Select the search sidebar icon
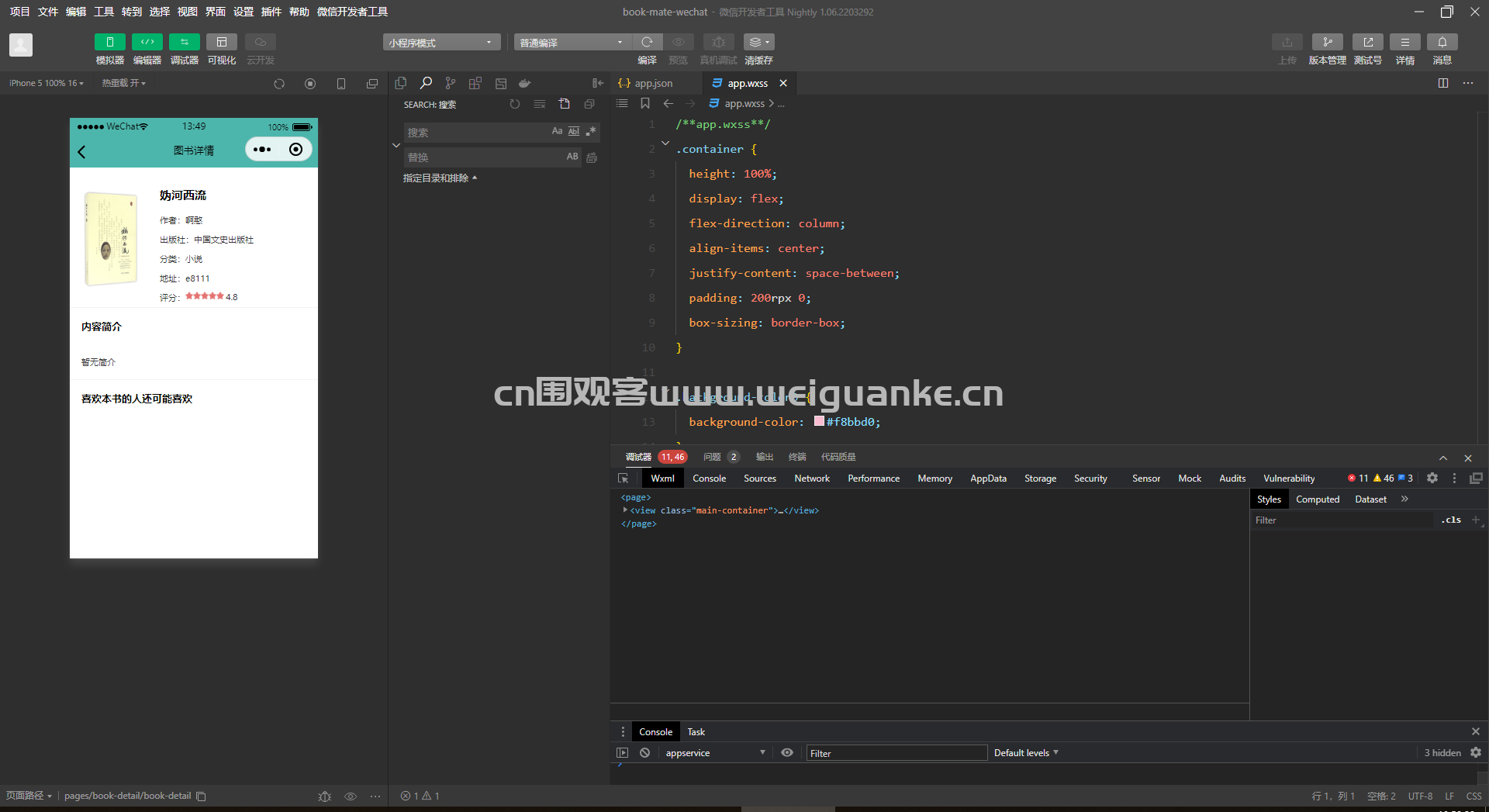This screenshot has height=812, width=1489. click(x=426, y=83)
